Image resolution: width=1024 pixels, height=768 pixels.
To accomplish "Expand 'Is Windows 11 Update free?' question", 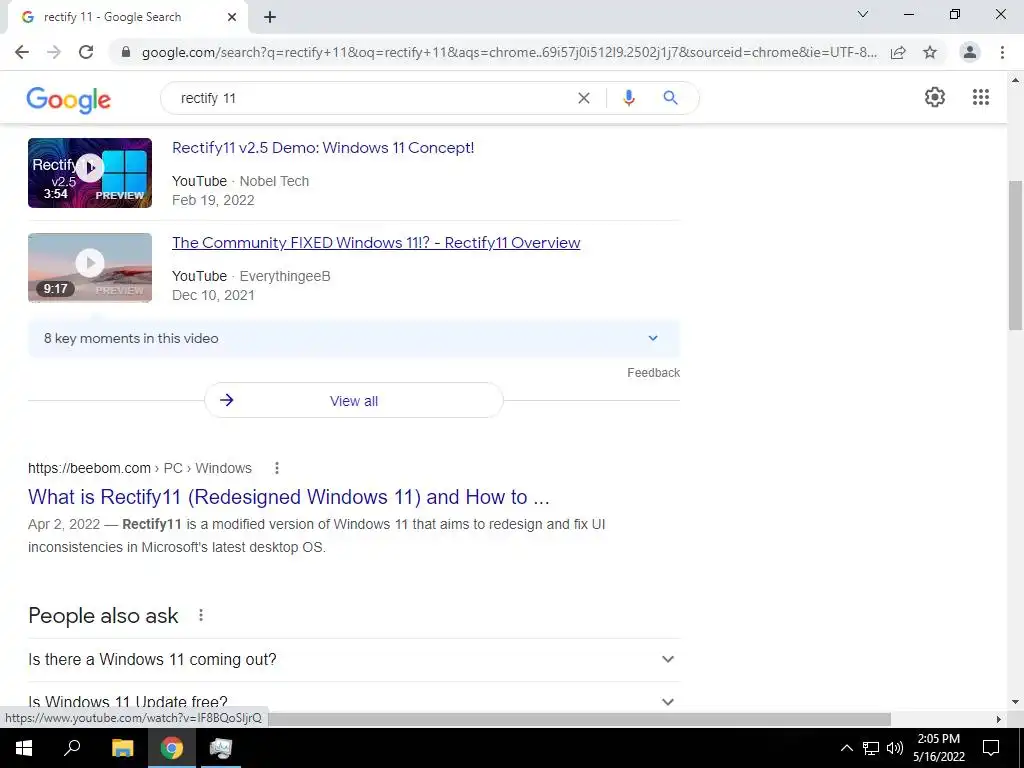I will coord(354,701).
